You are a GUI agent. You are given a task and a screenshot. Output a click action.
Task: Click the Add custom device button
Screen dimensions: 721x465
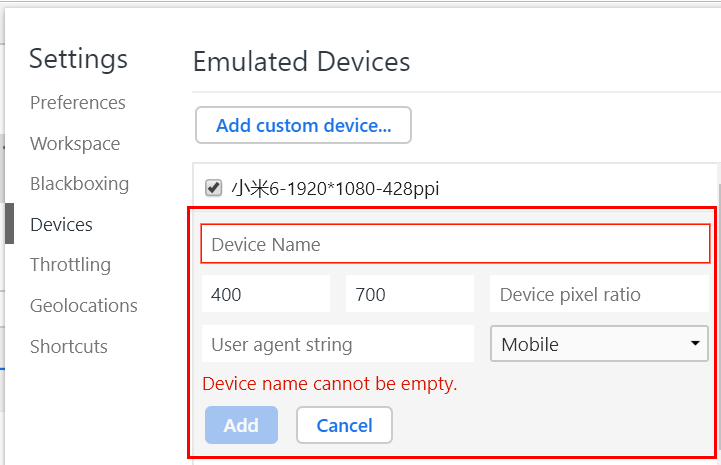[303, 125]
